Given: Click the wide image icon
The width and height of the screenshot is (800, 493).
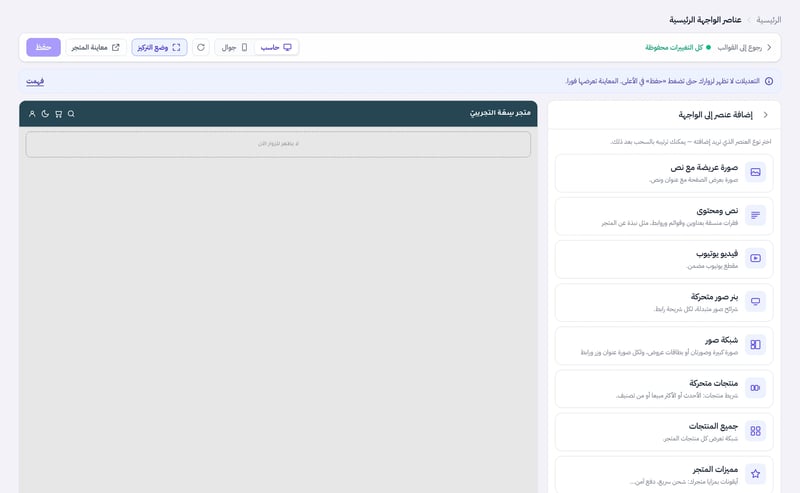Looking at the screenshot, I should point(756,172).
